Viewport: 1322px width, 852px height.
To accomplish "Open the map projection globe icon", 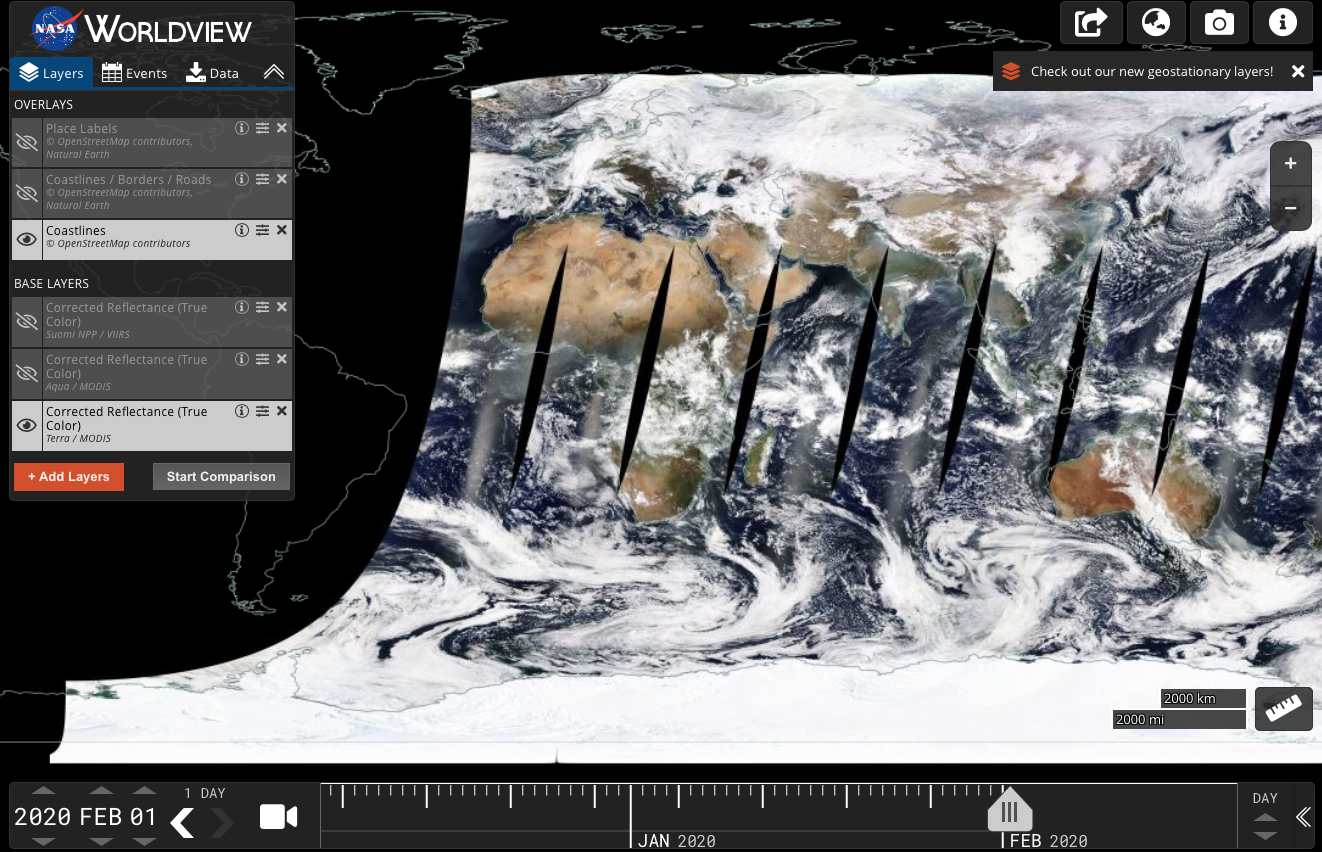I will click(x=1155, y=22).
